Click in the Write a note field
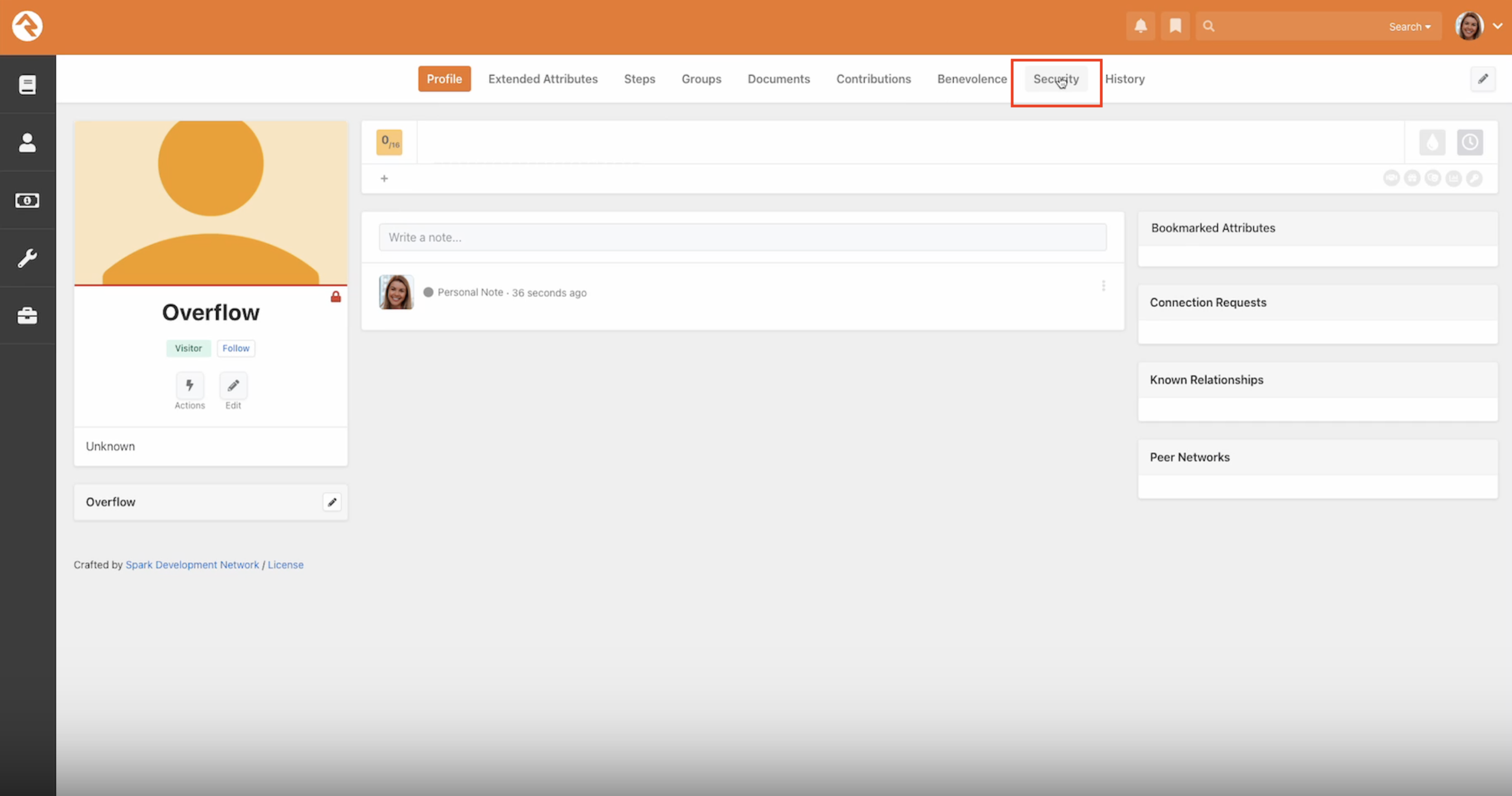The height and width of the screenshot is (796, 1512). pos(742,237)
